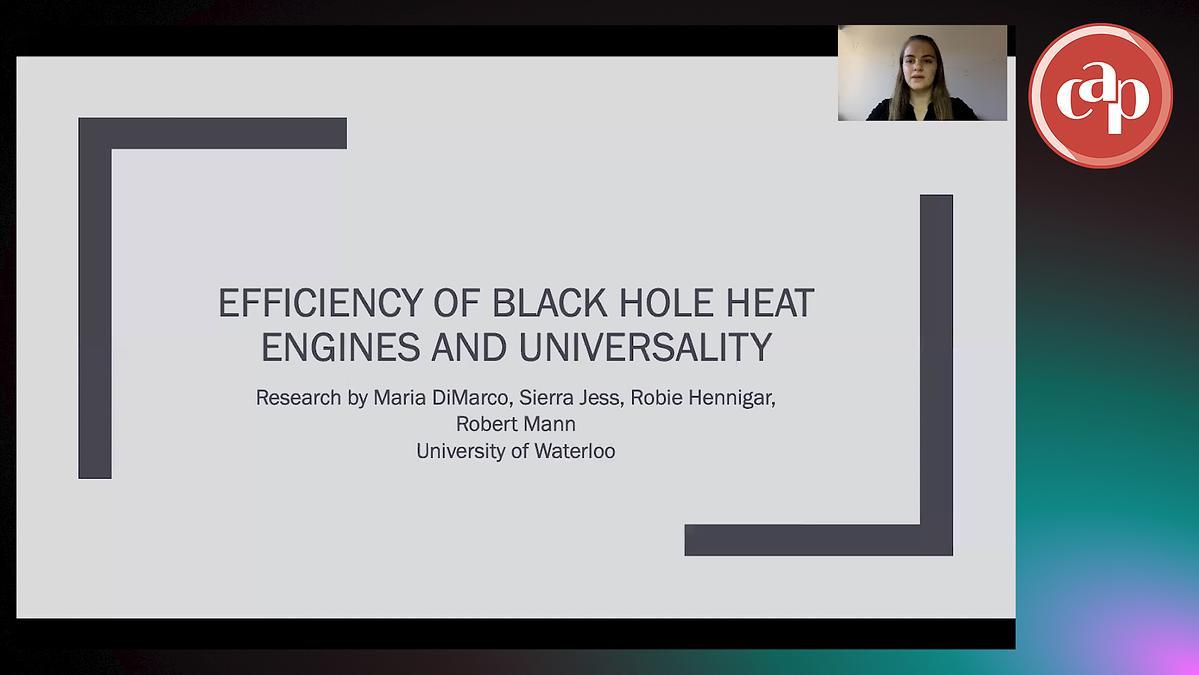Click the name 'Robie Hennigar'

703,398
